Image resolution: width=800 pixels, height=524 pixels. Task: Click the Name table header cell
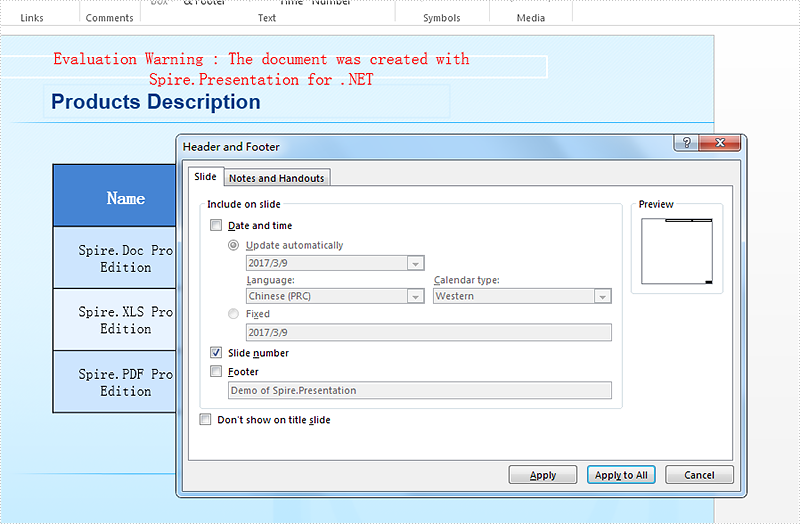[115, 195]
